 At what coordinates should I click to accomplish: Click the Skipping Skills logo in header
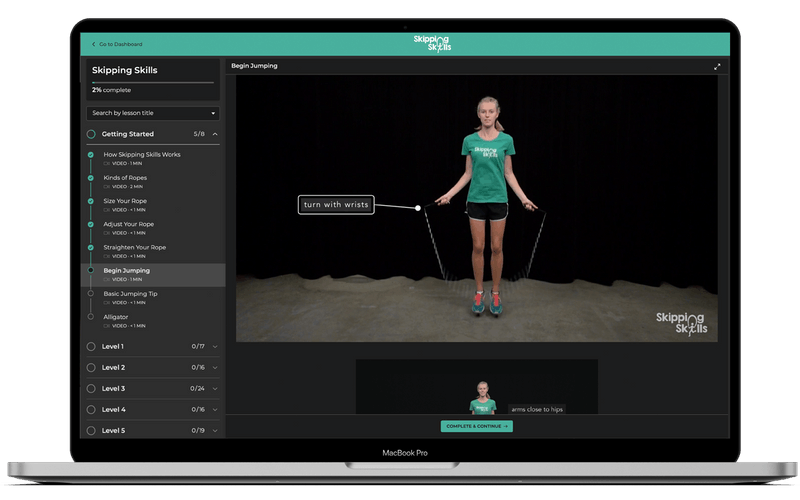pyautogui.click(x=432, y=43)
